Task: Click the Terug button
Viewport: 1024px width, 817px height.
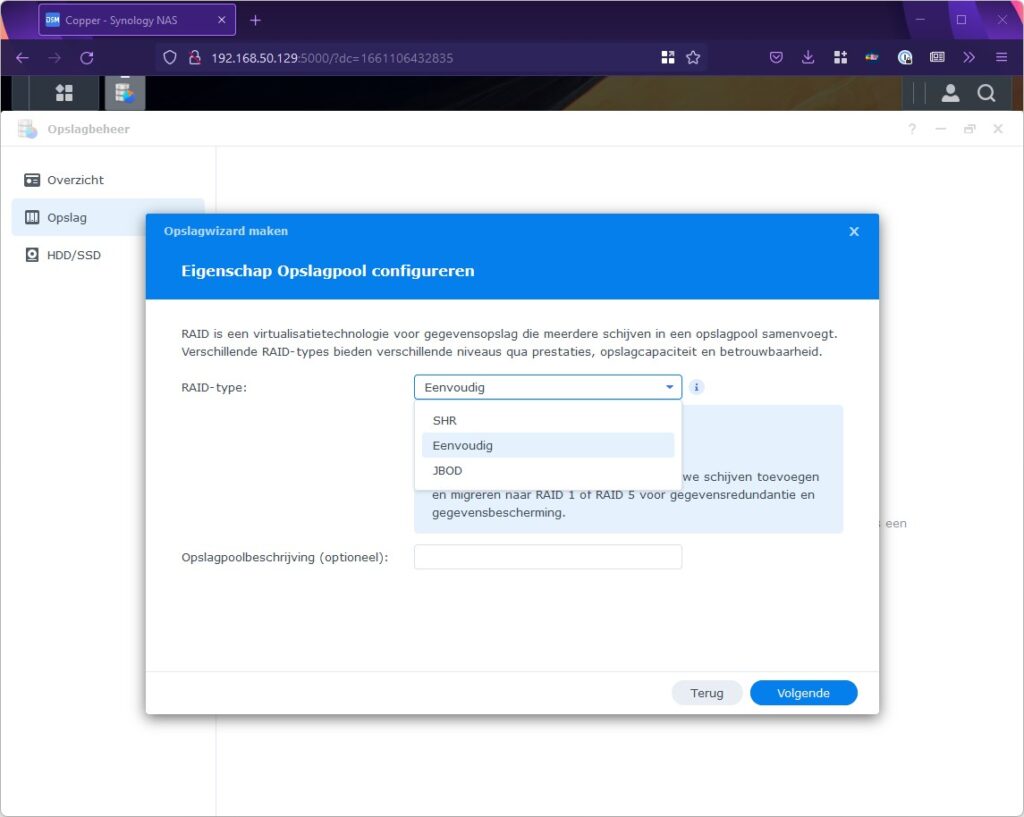Action: tap(707, 693)
